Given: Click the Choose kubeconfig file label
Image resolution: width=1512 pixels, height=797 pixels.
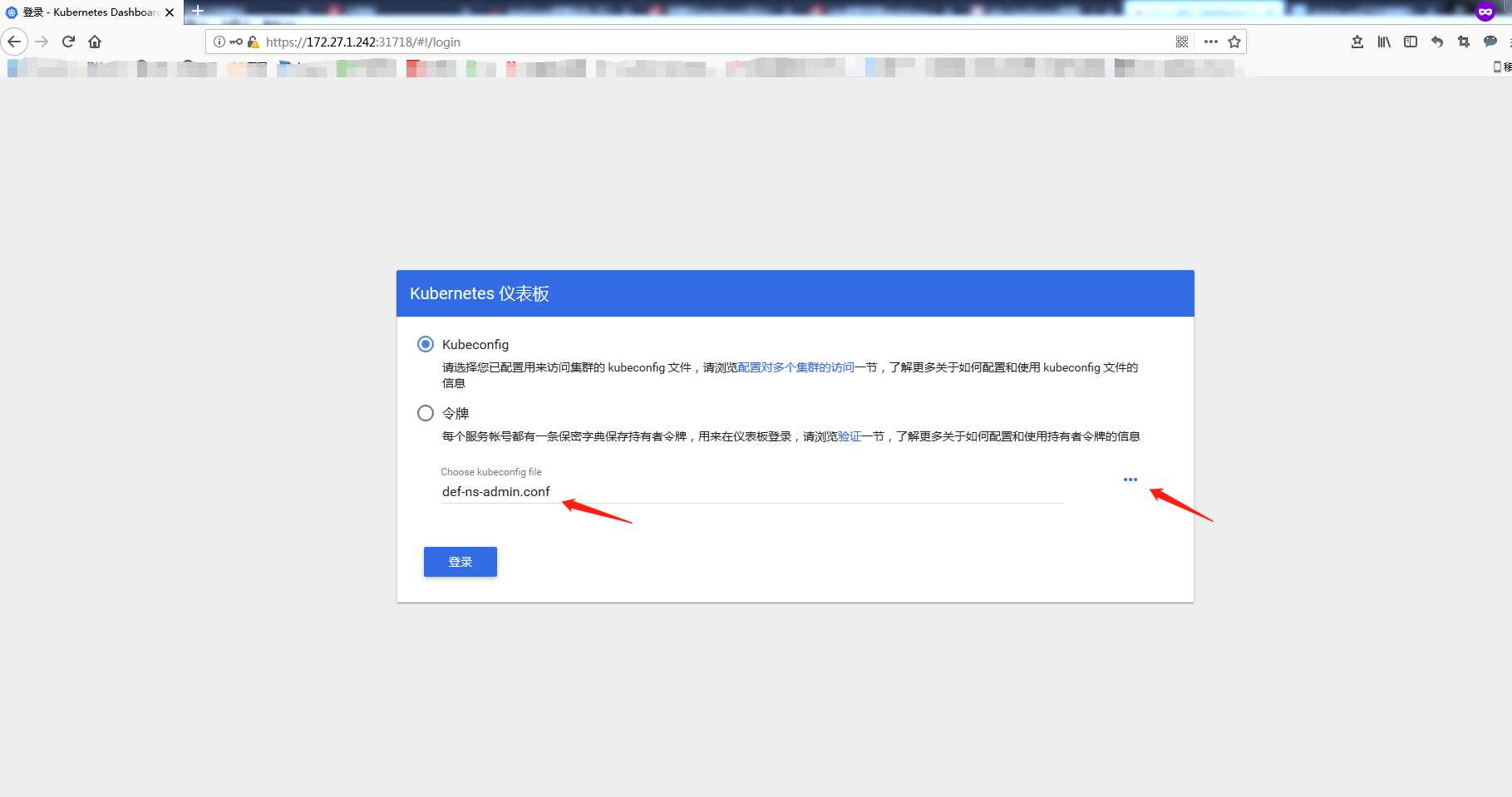Looking at the screenshot, I should (x=491, y=472).
